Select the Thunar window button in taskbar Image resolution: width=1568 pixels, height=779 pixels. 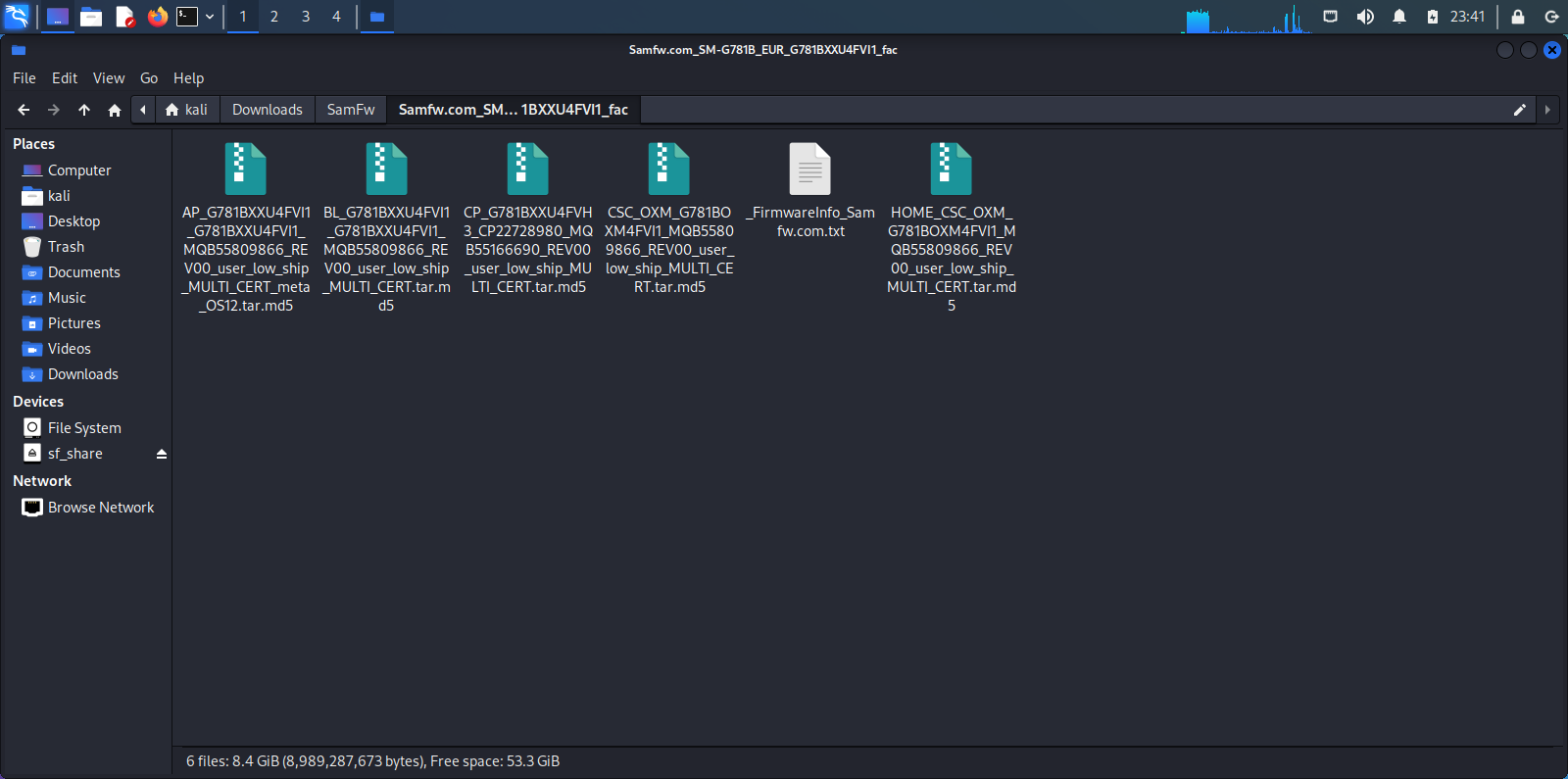pyautogui.click(x=376, y=17)
